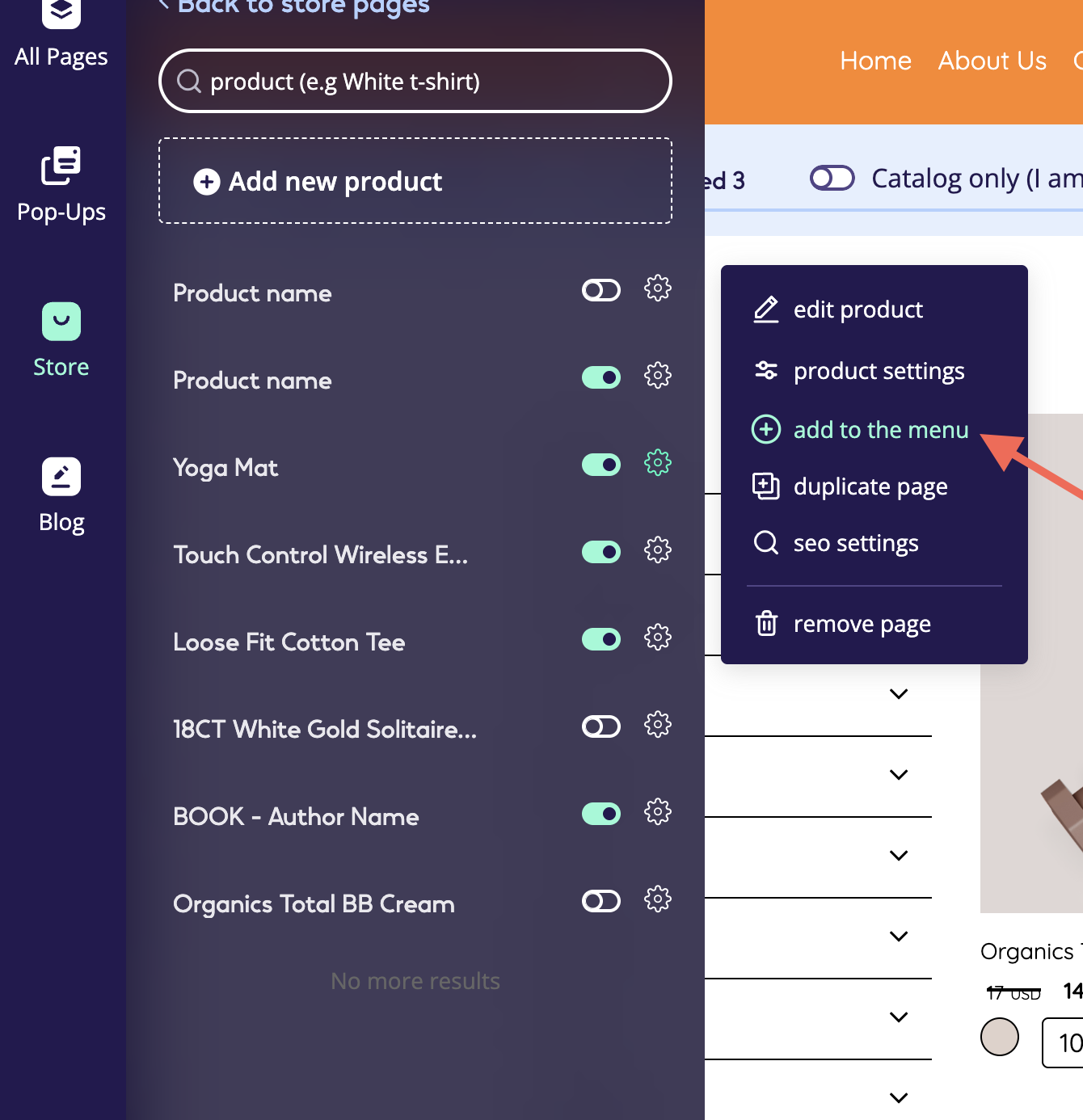Disable the Yoga Mat product toggle
The width and height of the screenshot is (1083, 1120).
tap(601, 465)
